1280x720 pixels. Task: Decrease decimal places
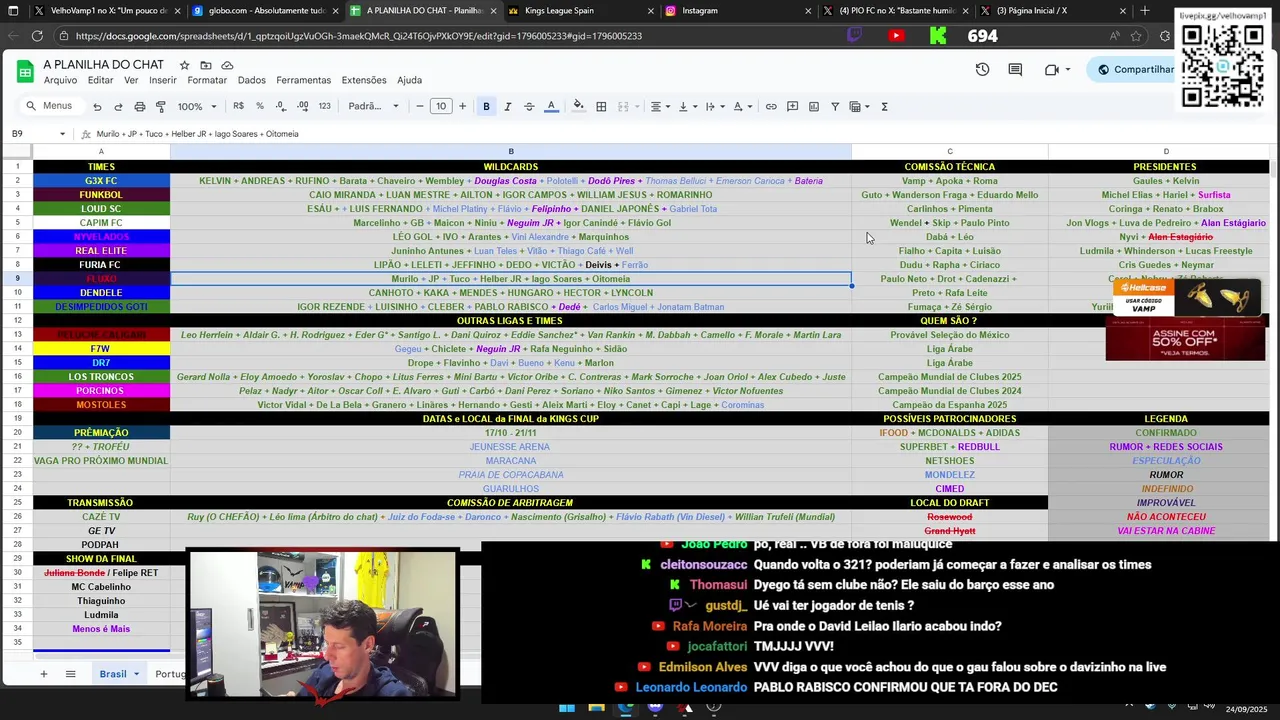tap(280, 106)
